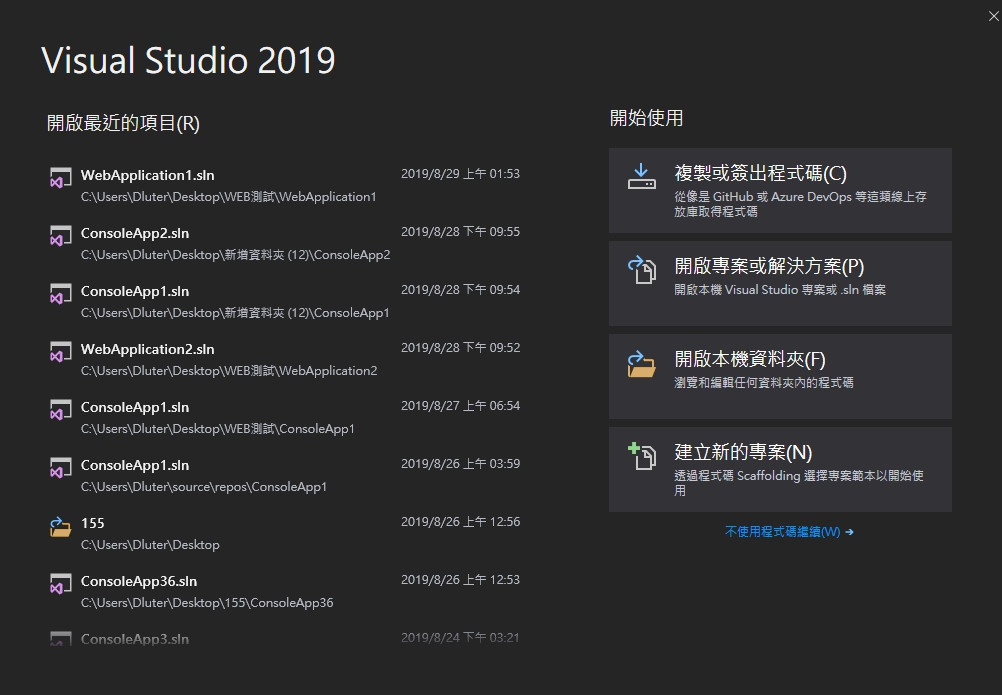Click the 開啟最近的項目(R) heading
This screenshot has height=695, width=1002.
(123, 123)
